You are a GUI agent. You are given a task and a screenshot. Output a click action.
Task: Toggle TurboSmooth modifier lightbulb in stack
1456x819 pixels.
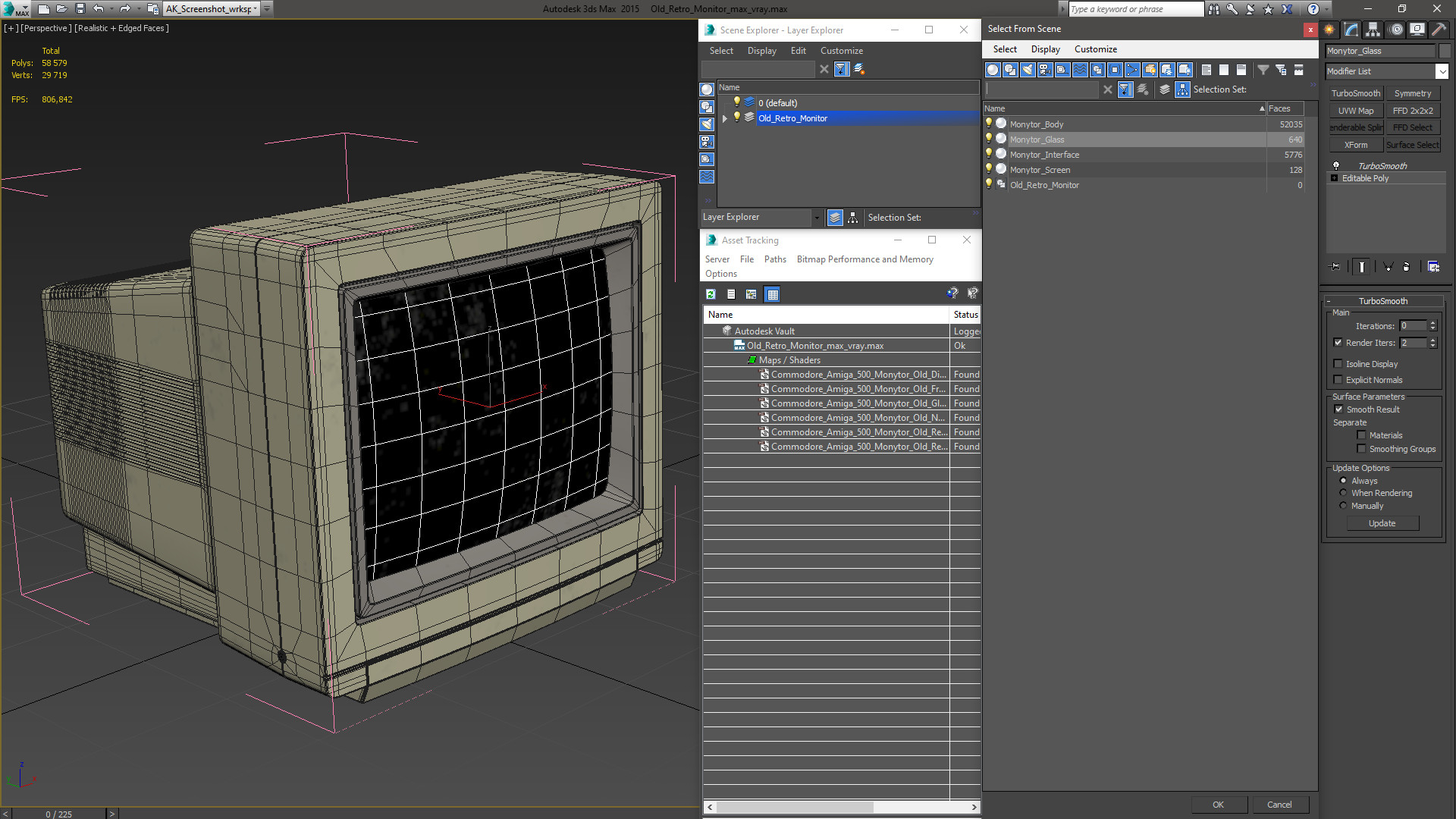pos(1336,166)
